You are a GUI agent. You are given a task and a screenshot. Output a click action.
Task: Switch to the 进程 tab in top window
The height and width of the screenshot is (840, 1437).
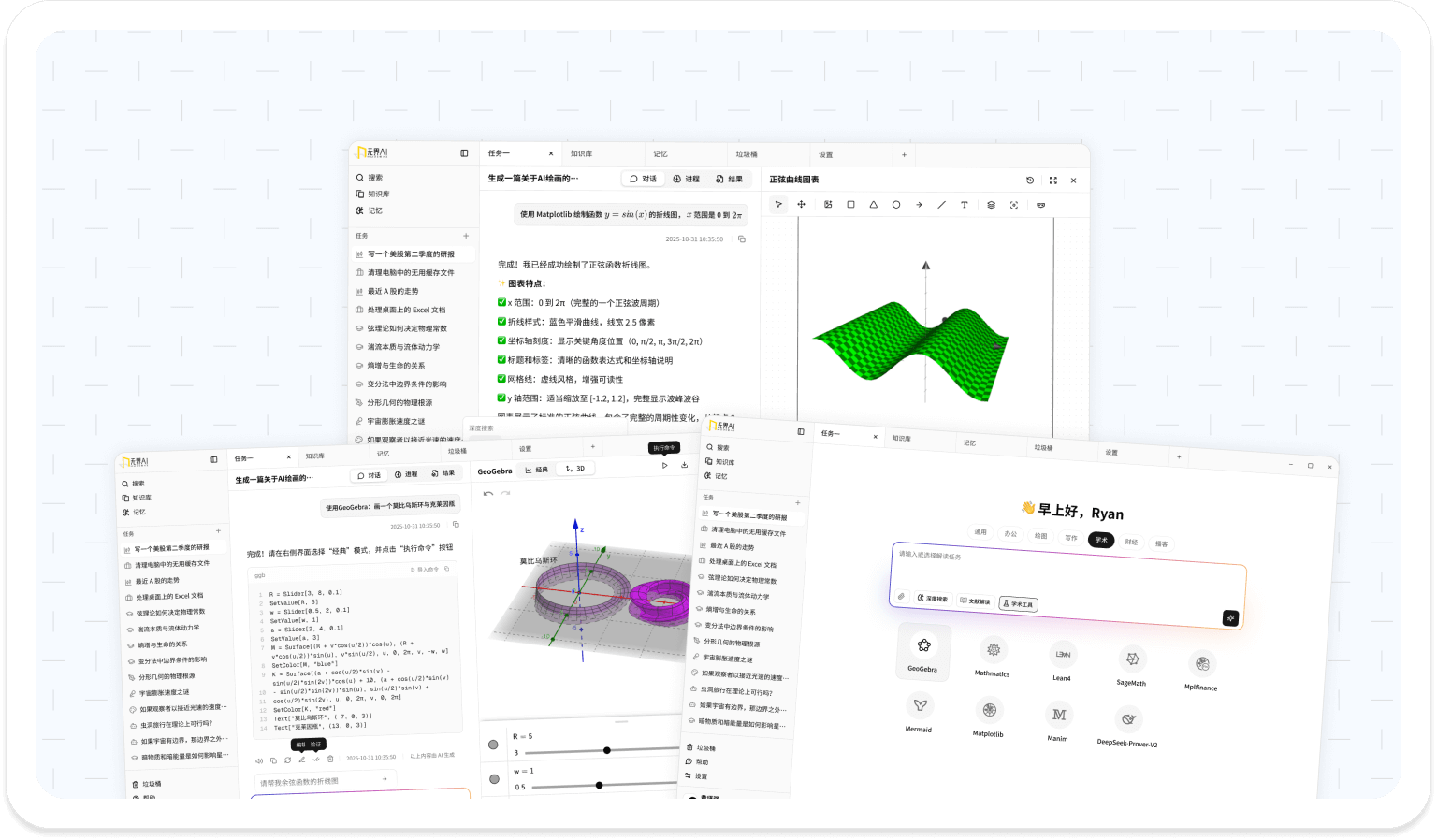(x=687, y=179)
